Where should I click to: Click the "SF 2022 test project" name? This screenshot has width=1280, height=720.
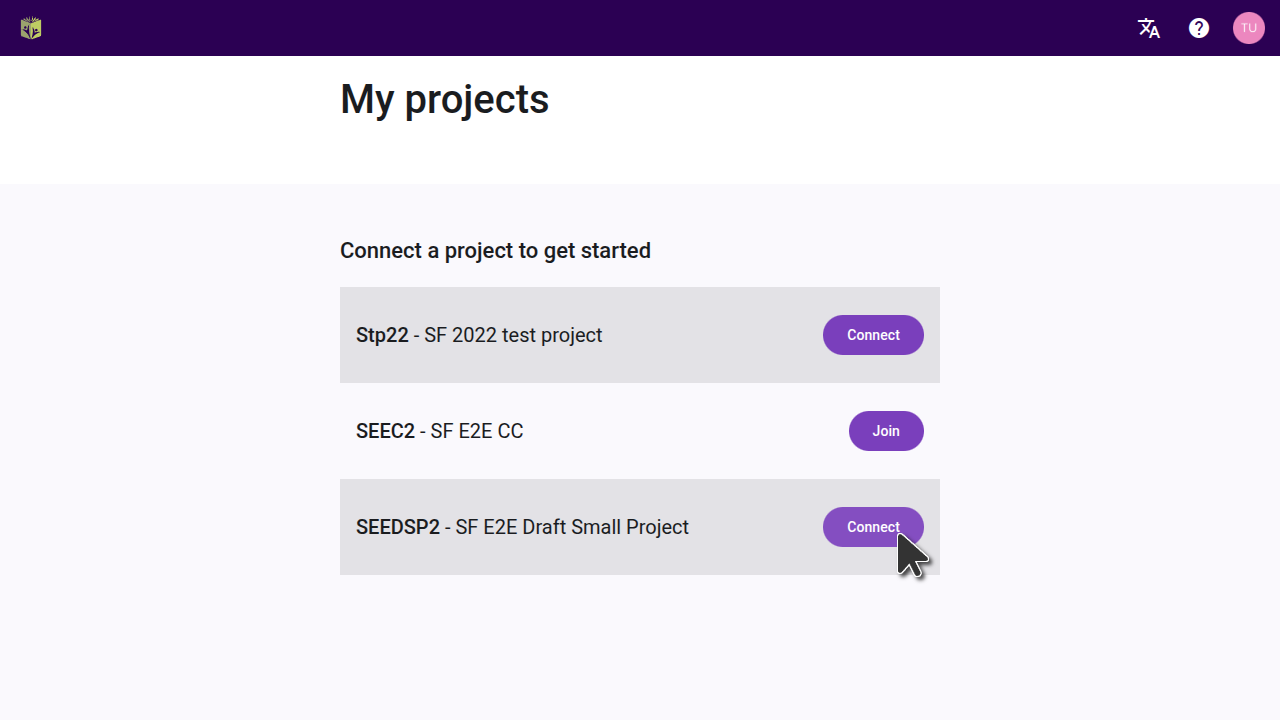pyautogui.click(x=513, y=335)
